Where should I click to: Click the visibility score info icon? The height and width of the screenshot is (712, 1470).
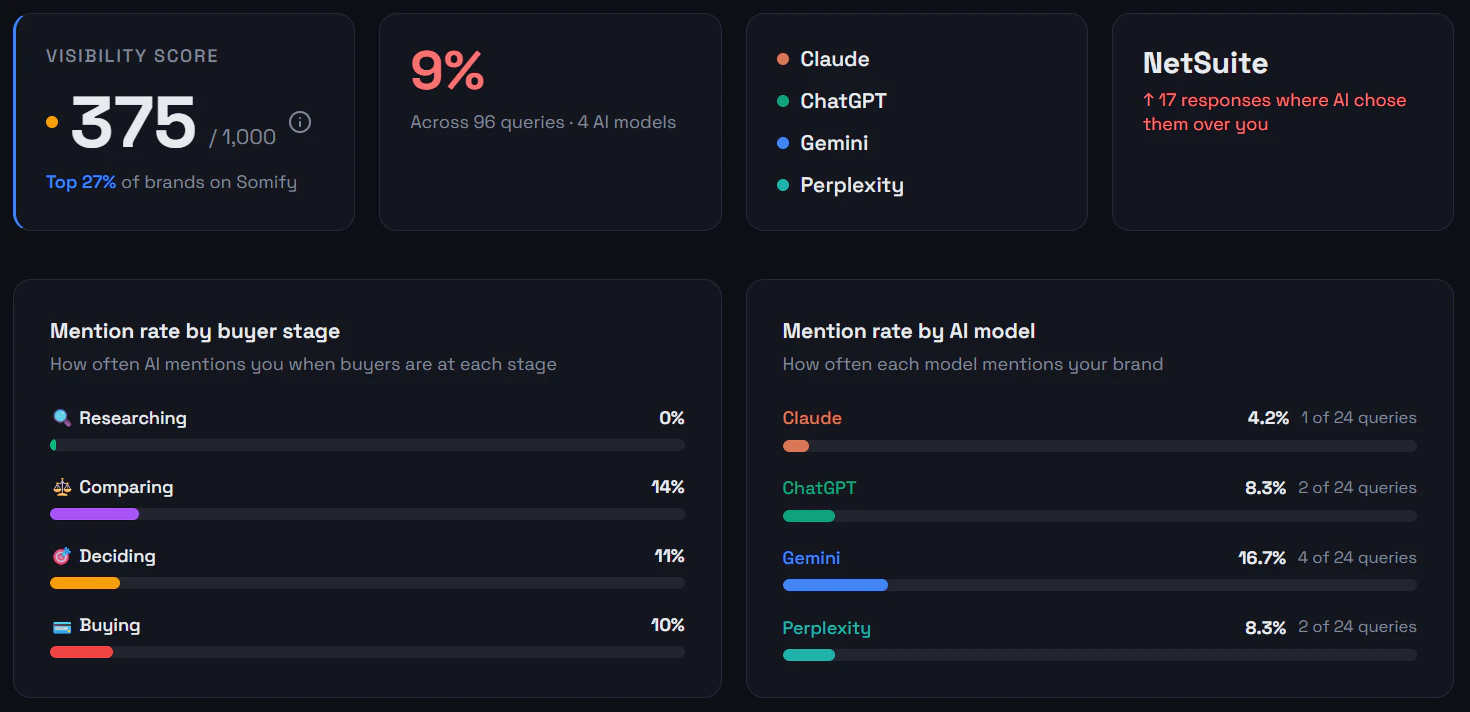tap(300, 123)
